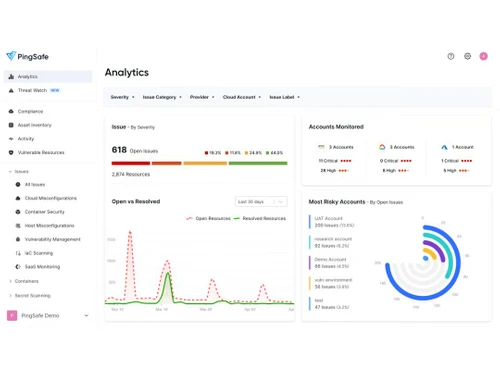The width and height of the screenshot is (500, 375).
Task: Click the Vulnerability Management icon
Action: (x=18, y=239)
